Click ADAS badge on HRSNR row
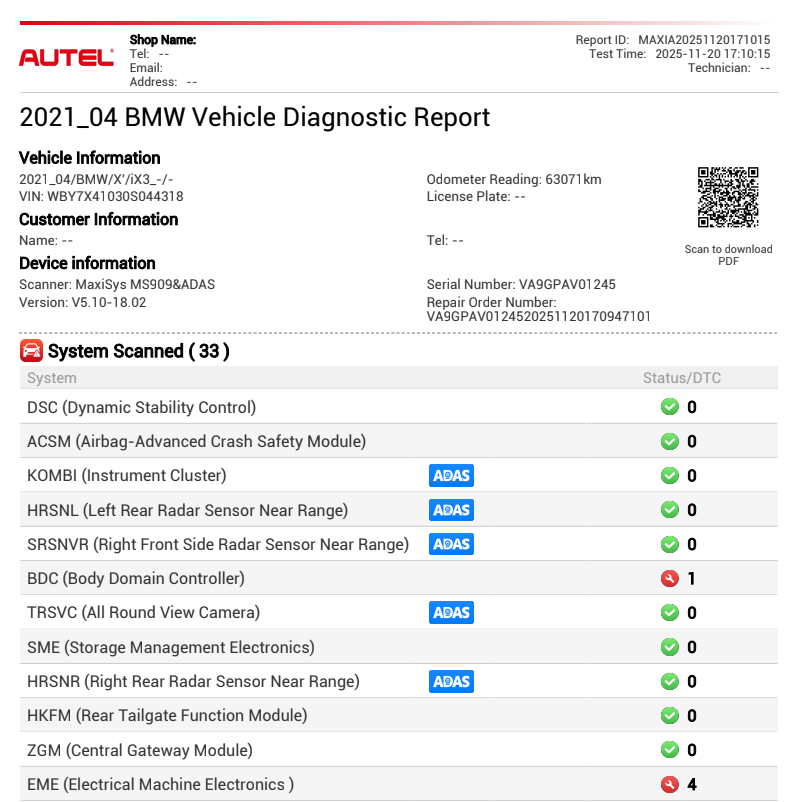797x802 pixels. (451, 682)
